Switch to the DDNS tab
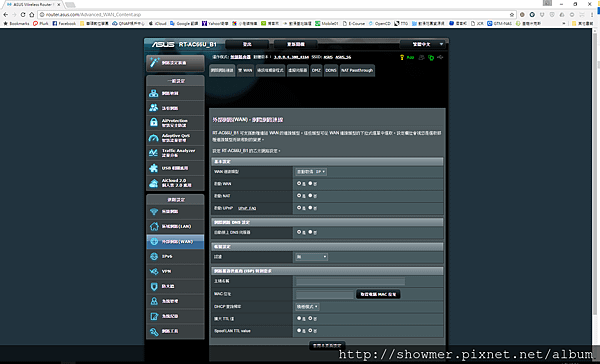600x364 pixels. (331, 70)
